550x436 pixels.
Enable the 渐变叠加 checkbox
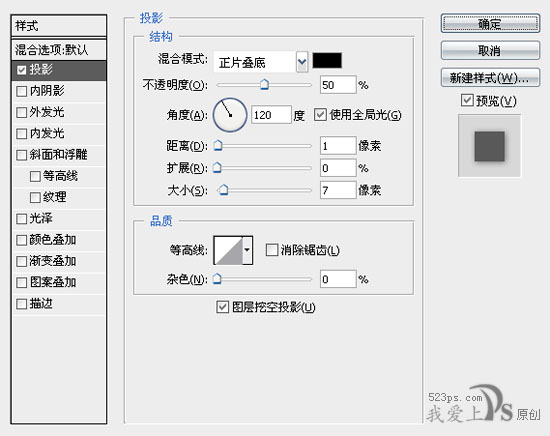(x=21, y=261)
